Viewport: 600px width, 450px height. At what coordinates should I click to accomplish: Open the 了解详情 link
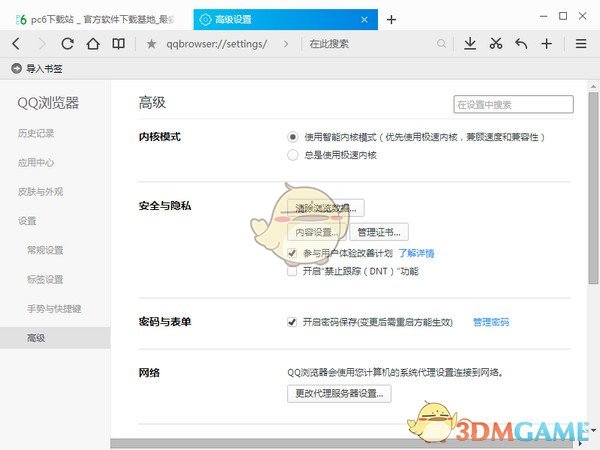416,253
